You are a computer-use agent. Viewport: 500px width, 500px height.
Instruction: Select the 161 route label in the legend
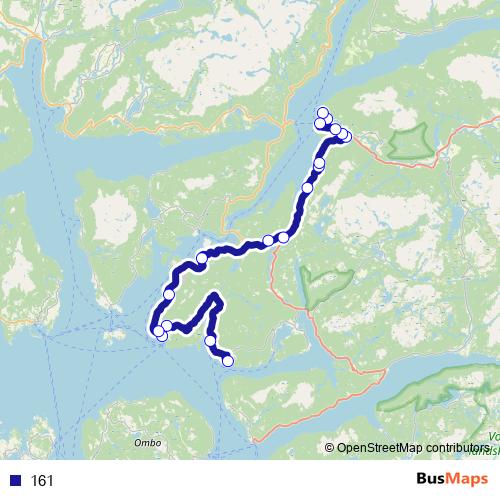[42, 481]
